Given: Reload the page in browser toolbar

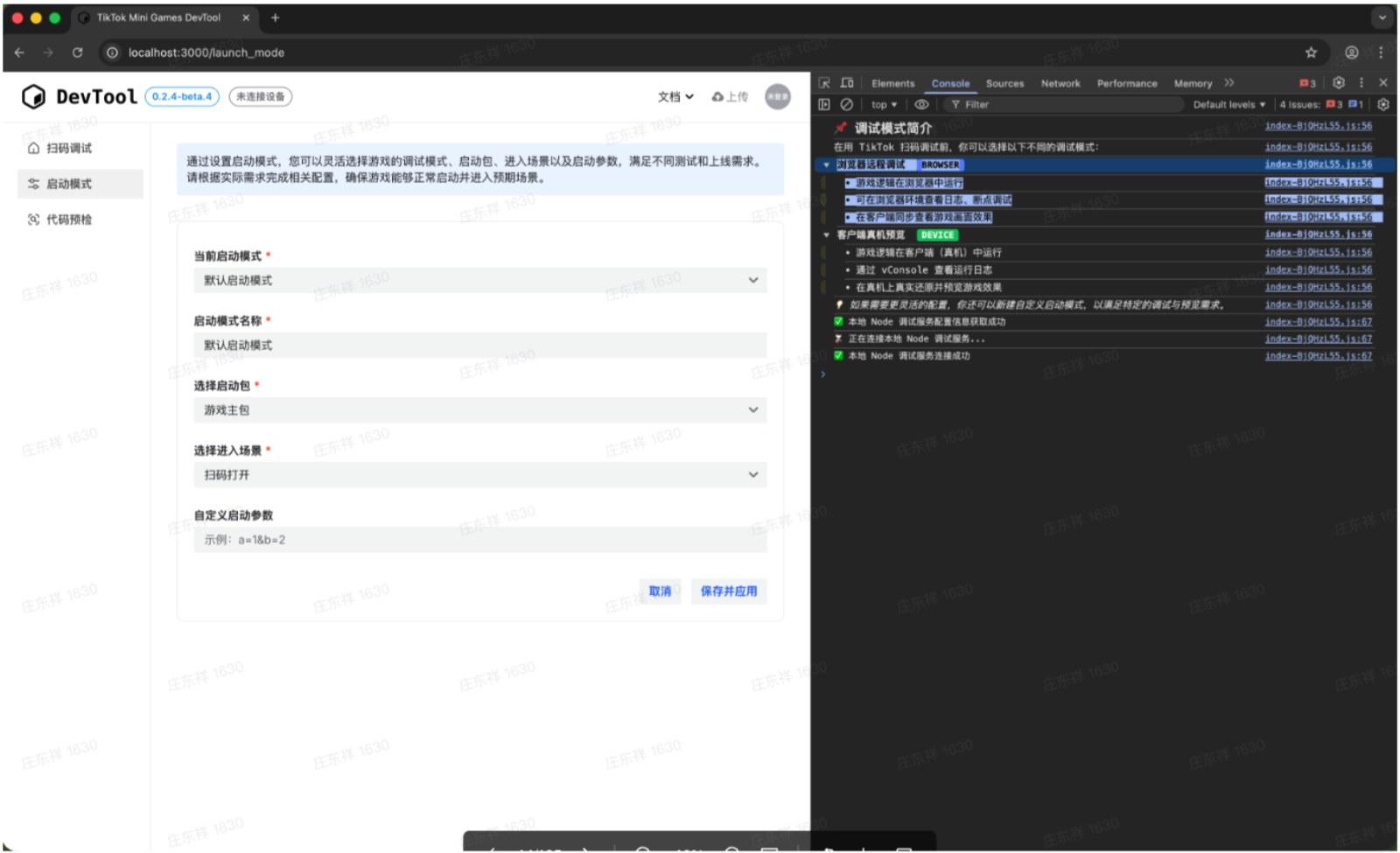Looking at the screenshot, I should tap(77, 52).
